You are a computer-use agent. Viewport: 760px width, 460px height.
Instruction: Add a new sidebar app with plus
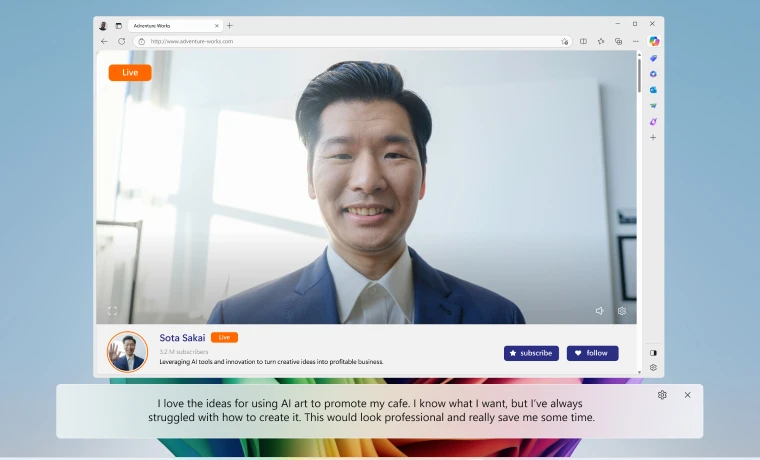pyautogui.click(x=653, y=137)
